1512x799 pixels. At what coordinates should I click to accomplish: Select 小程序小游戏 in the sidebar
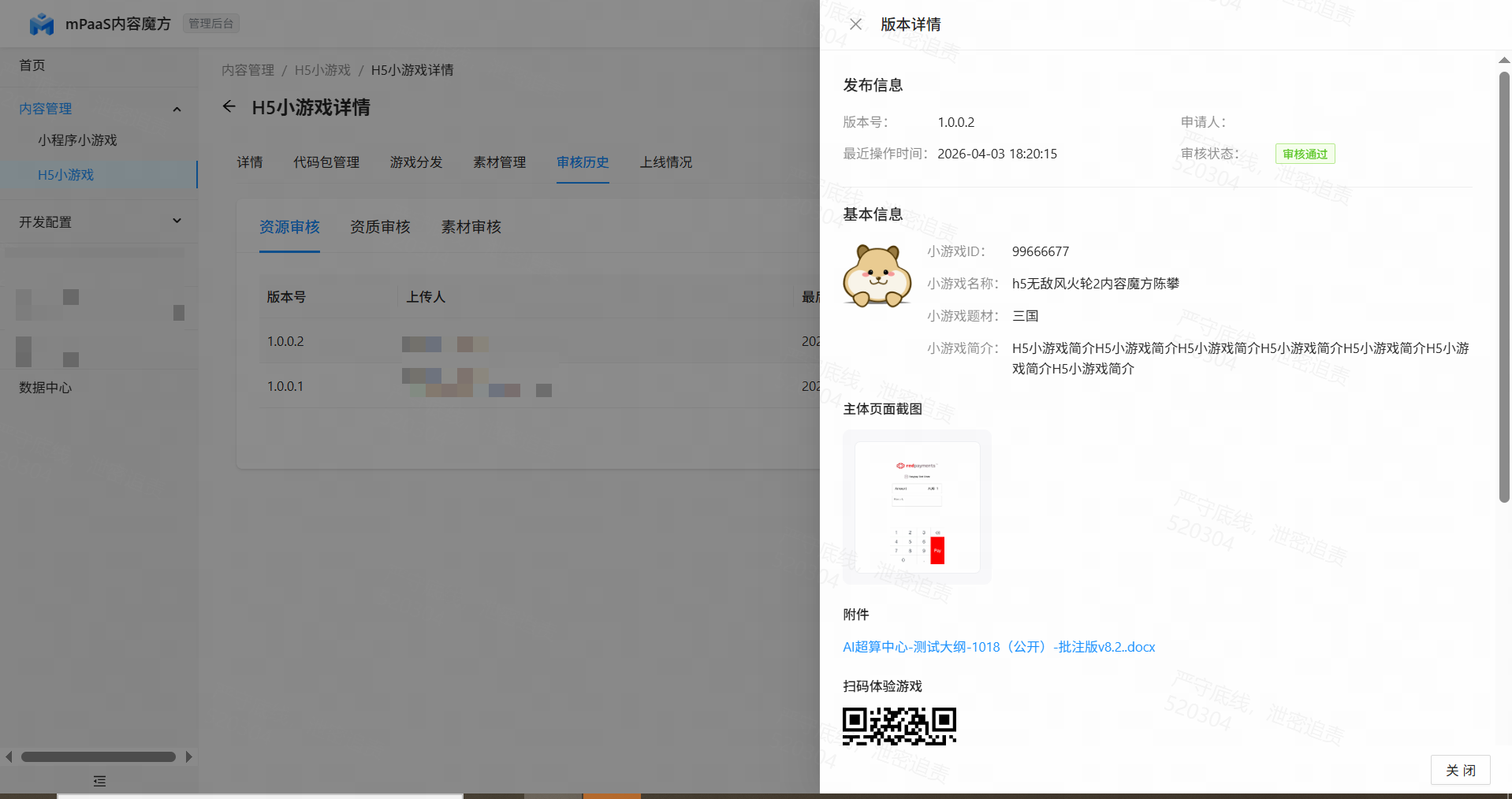click(x=77, y=140)
